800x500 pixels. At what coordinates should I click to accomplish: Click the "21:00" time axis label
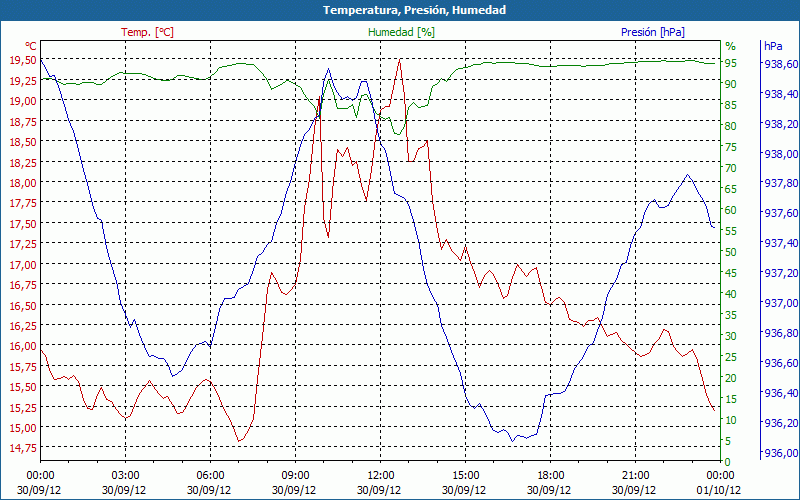click(x=636, y=475)
